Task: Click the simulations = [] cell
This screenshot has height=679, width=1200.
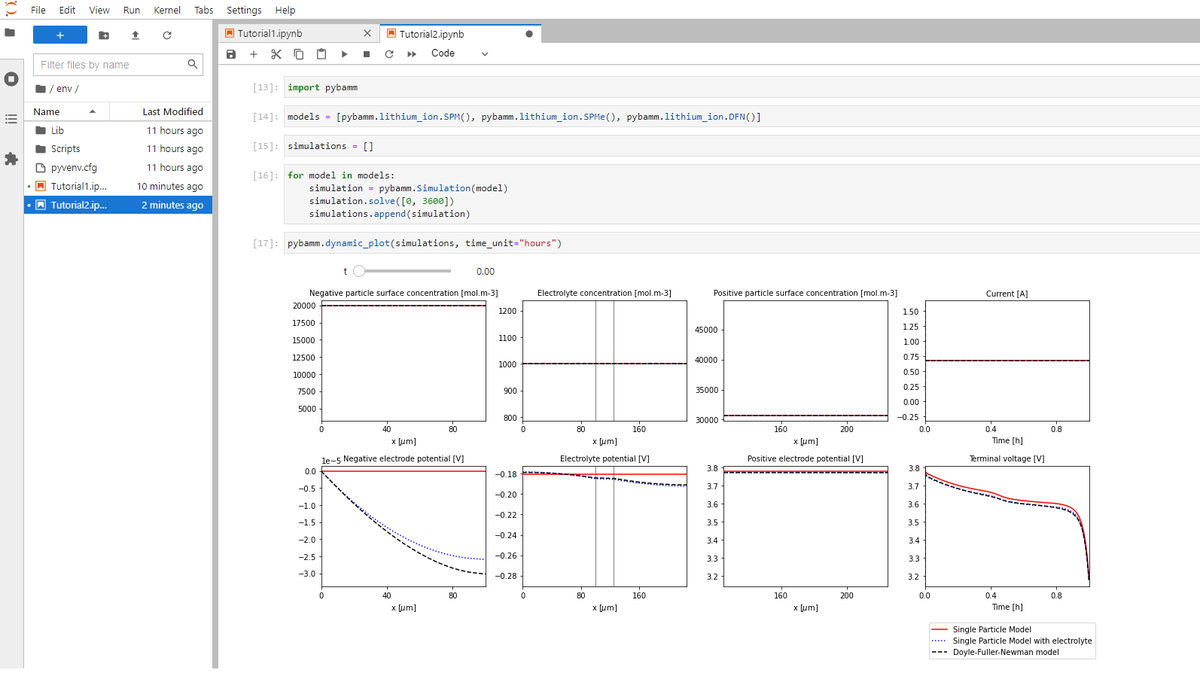Action: point(743,146)
